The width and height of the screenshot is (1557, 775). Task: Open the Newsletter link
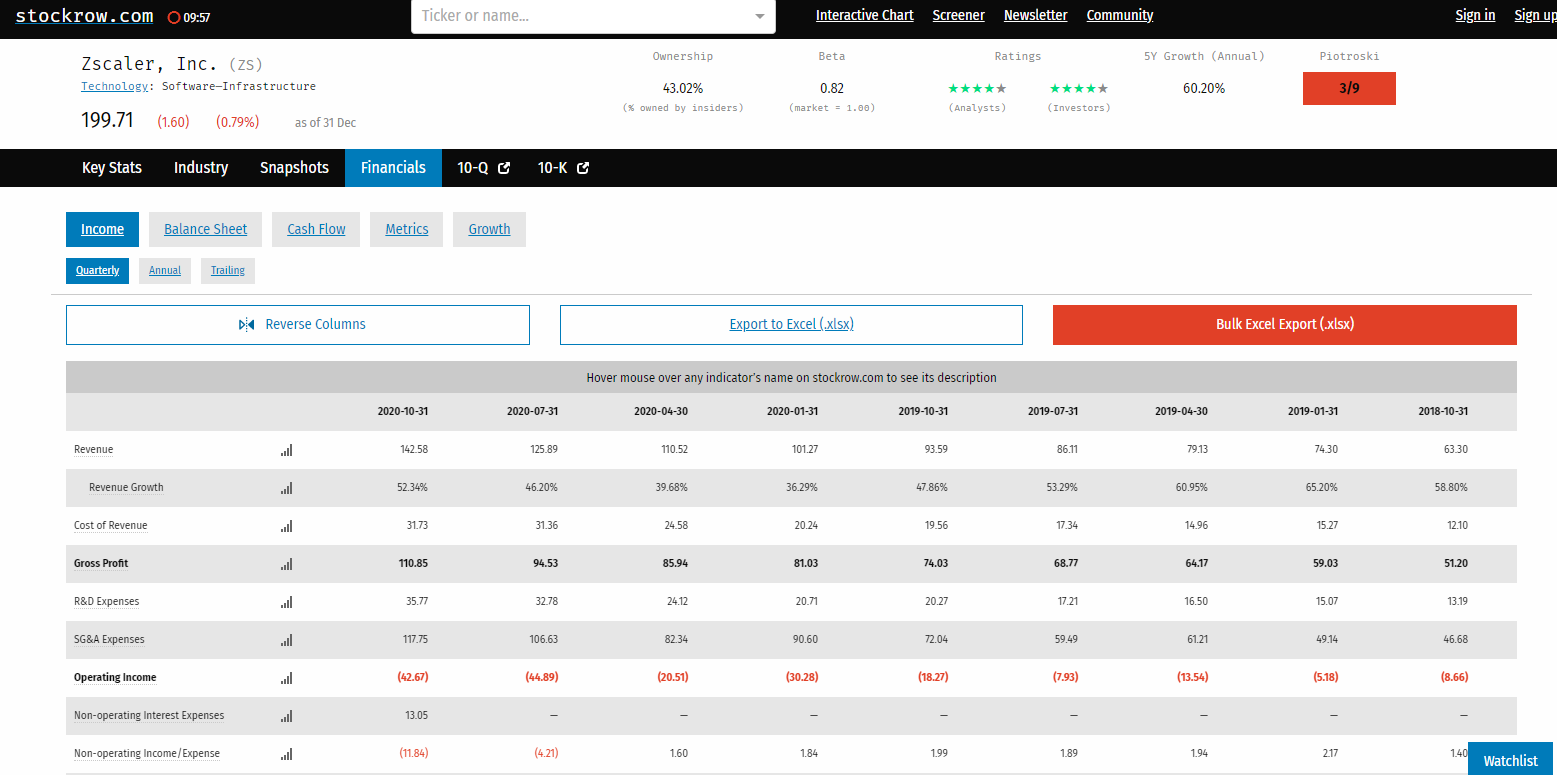1035,15
